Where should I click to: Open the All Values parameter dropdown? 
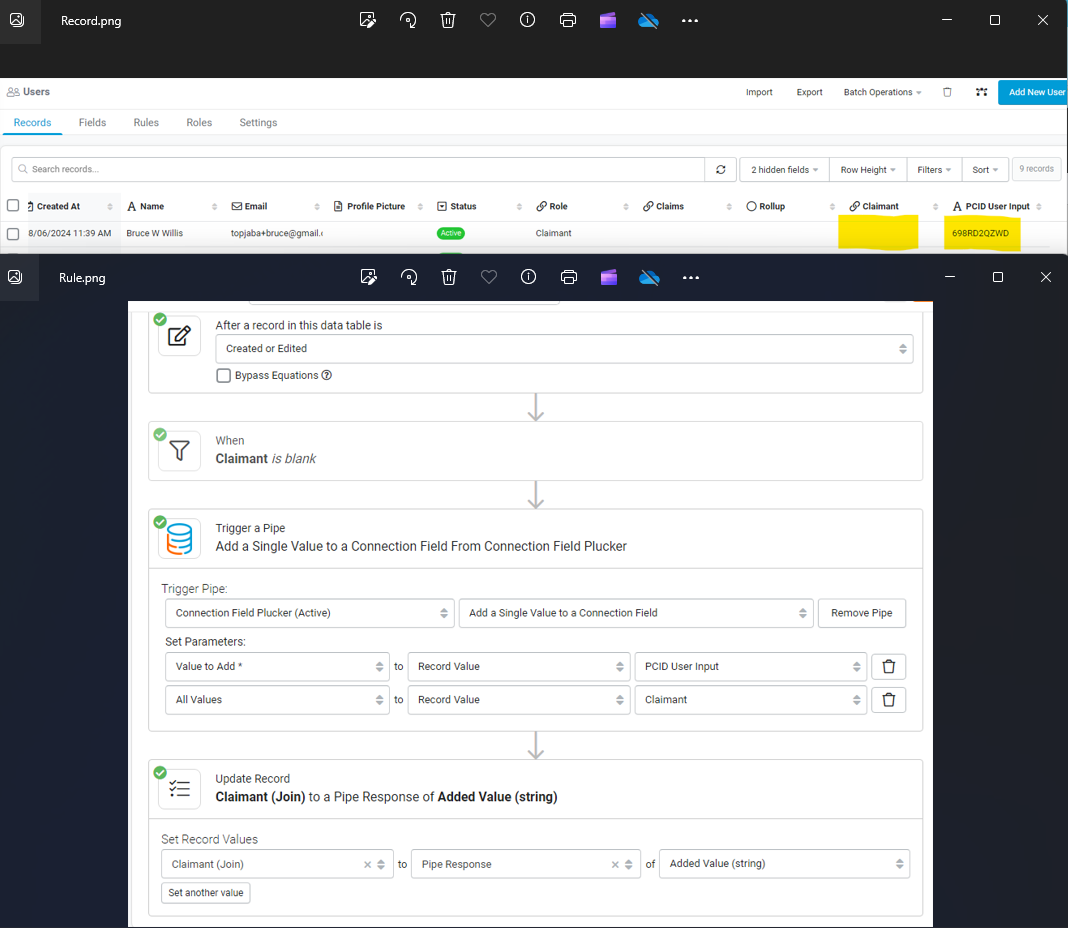coord(277,700)
